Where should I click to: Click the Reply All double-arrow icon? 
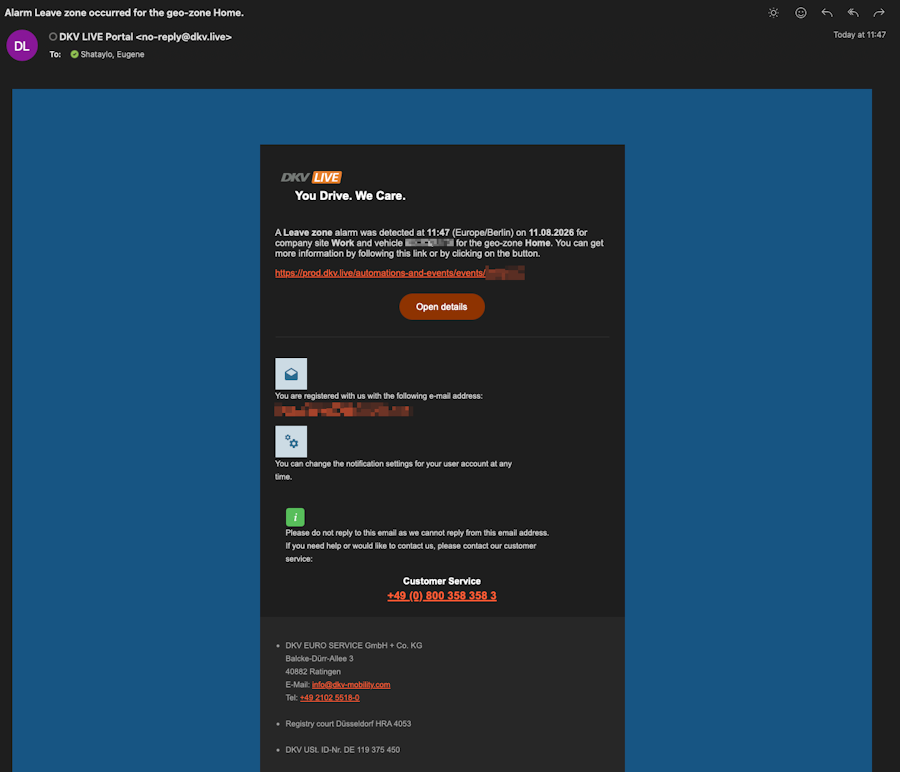[853, 13]
